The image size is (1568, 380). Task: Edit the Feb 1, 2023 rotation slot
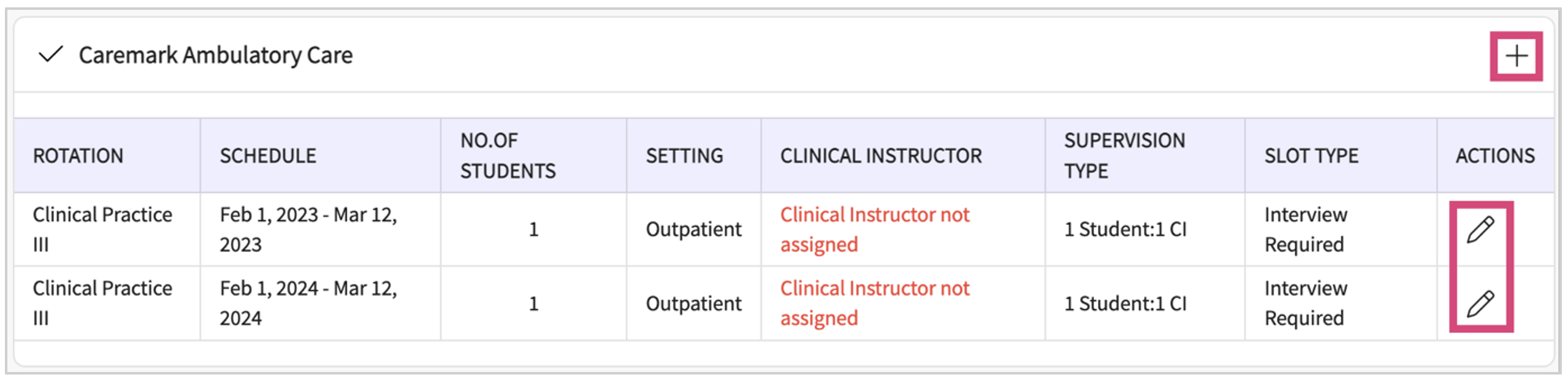click(x=1480, y=230)
